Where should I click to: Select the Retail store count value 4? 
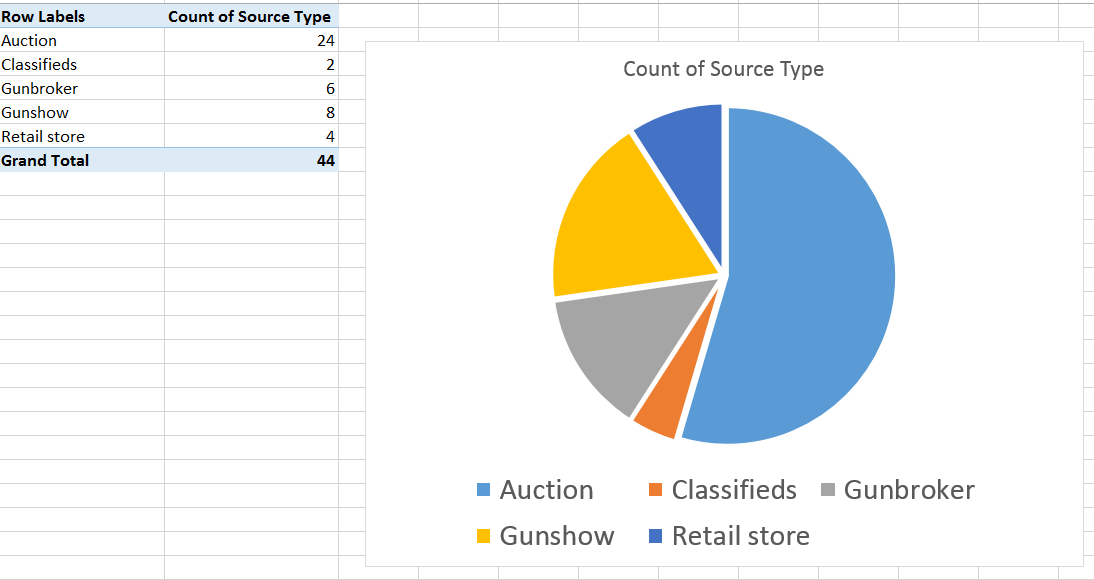coord(251,136)
